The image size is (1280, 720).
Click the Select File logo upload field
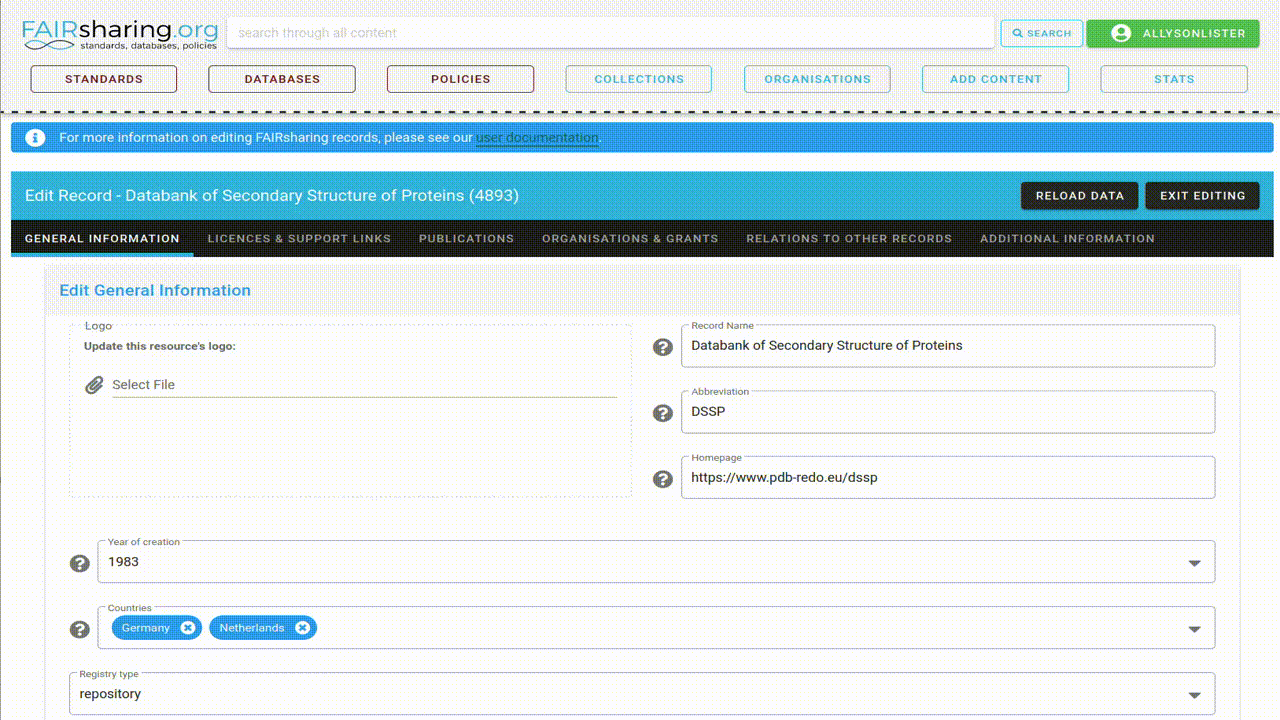[x=364, y=385]
